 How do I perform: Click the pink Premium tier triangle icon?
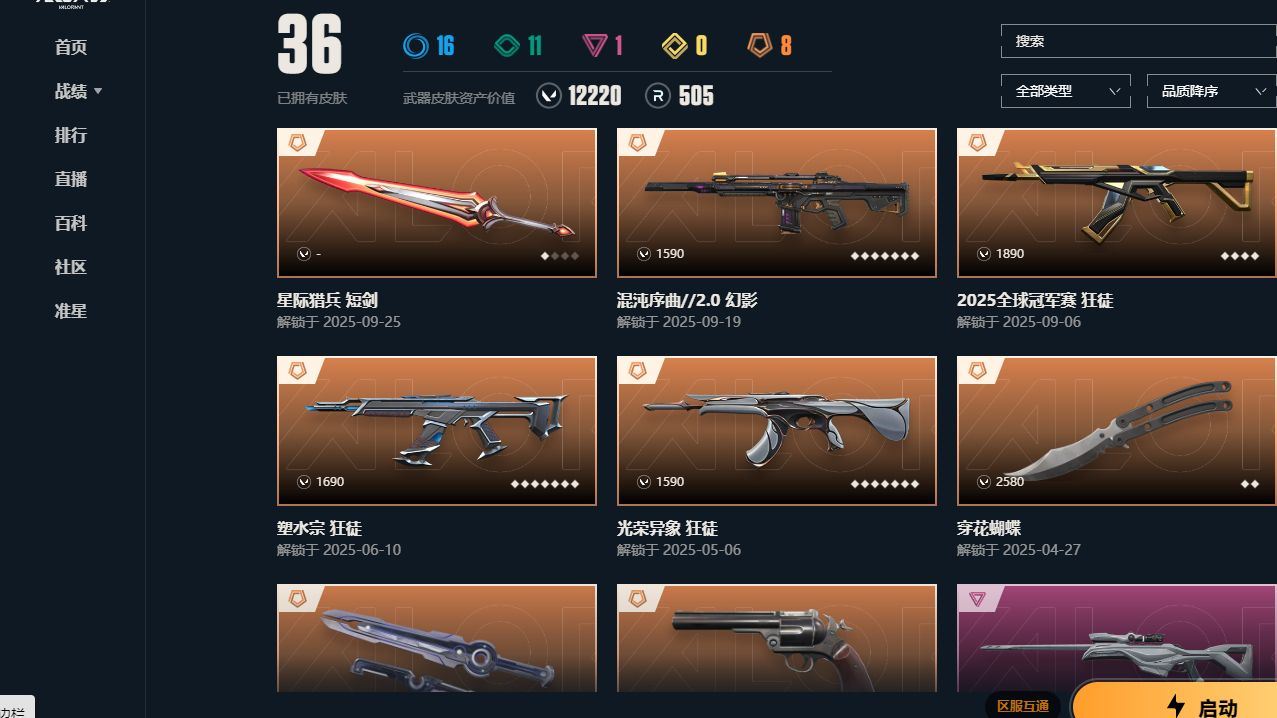[x=595, y=45]
